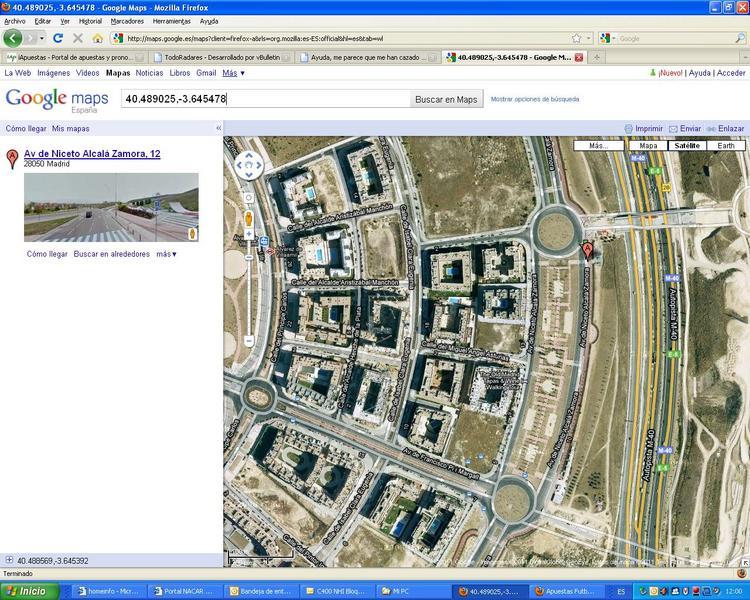Switch map view to Mapa

(x=648, y=145)
